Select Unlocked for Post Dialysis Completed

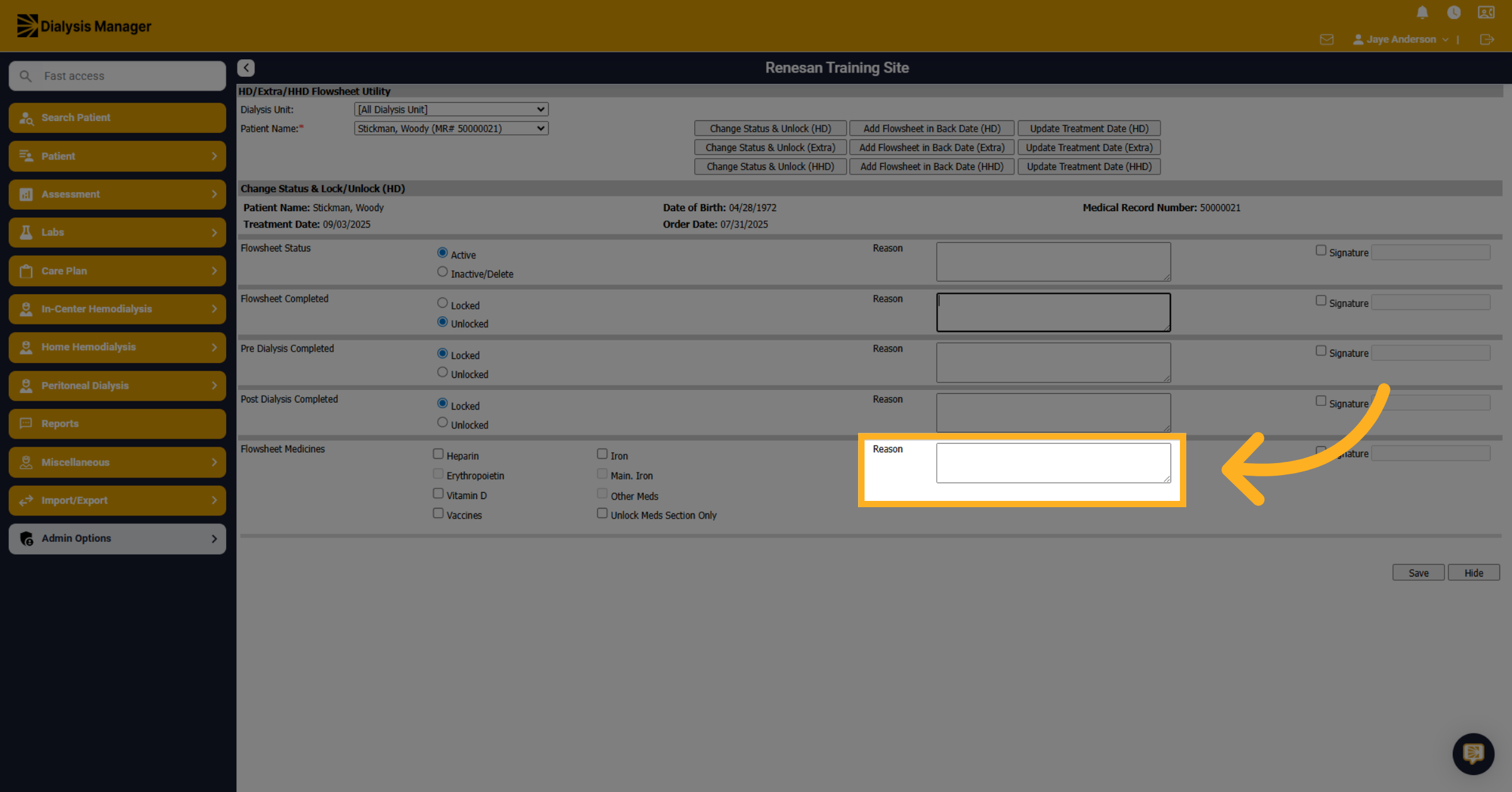[x=442, y=423]
